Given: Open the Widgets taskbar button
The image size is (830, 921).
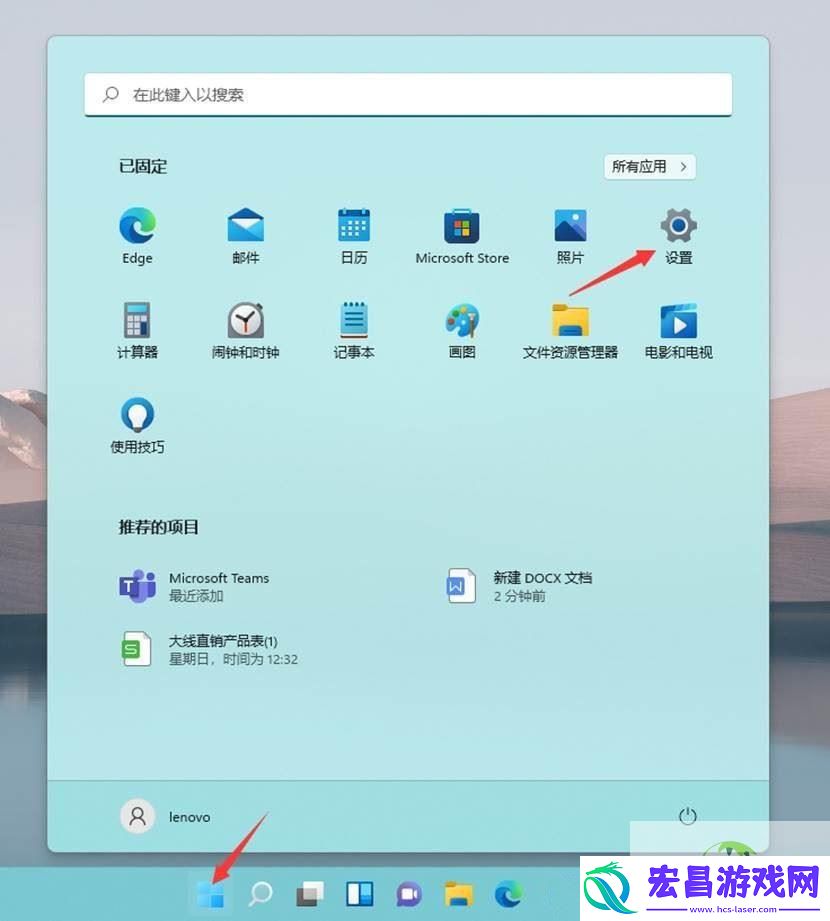Looking at the screenshot, I should [359, 895].
